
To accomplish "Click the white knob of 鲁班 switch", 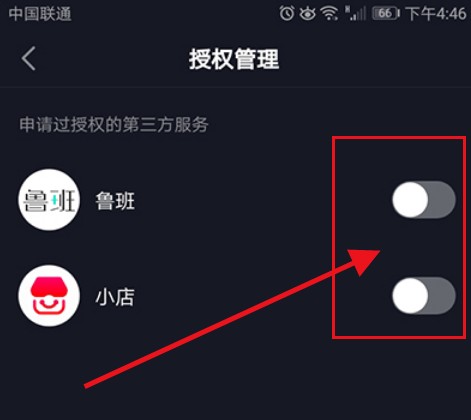I will click(410, 200).
